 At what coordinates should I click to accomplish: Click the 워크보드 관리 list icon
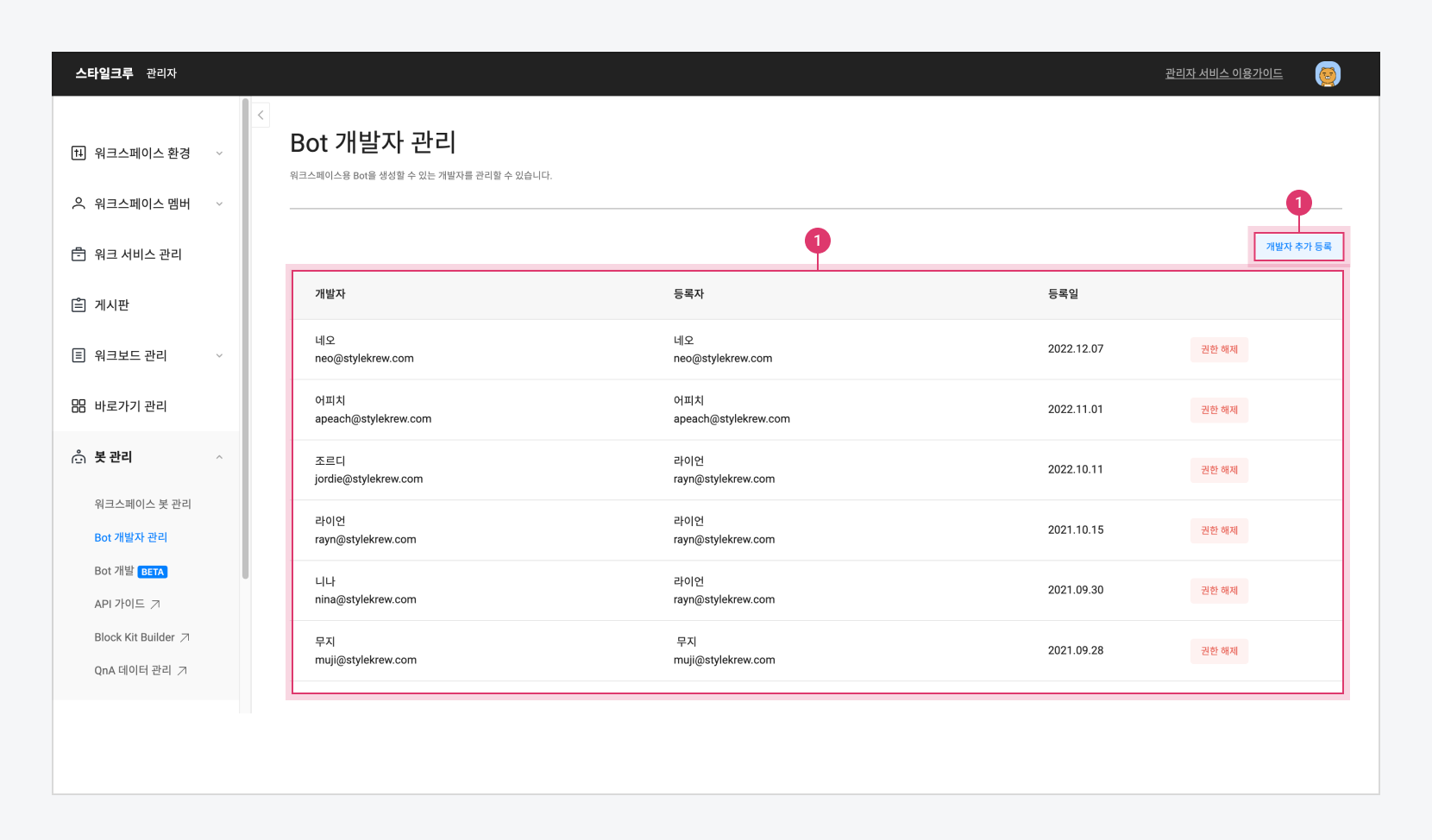pyautogui.click(x=79, y=355)
